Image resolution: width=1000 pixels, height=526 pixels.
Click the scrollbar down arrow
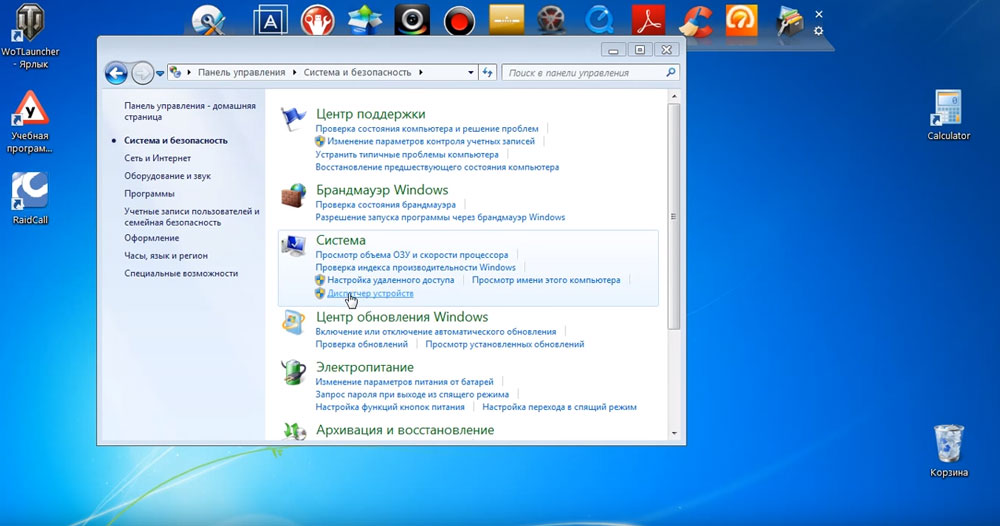tap(674, 434)
